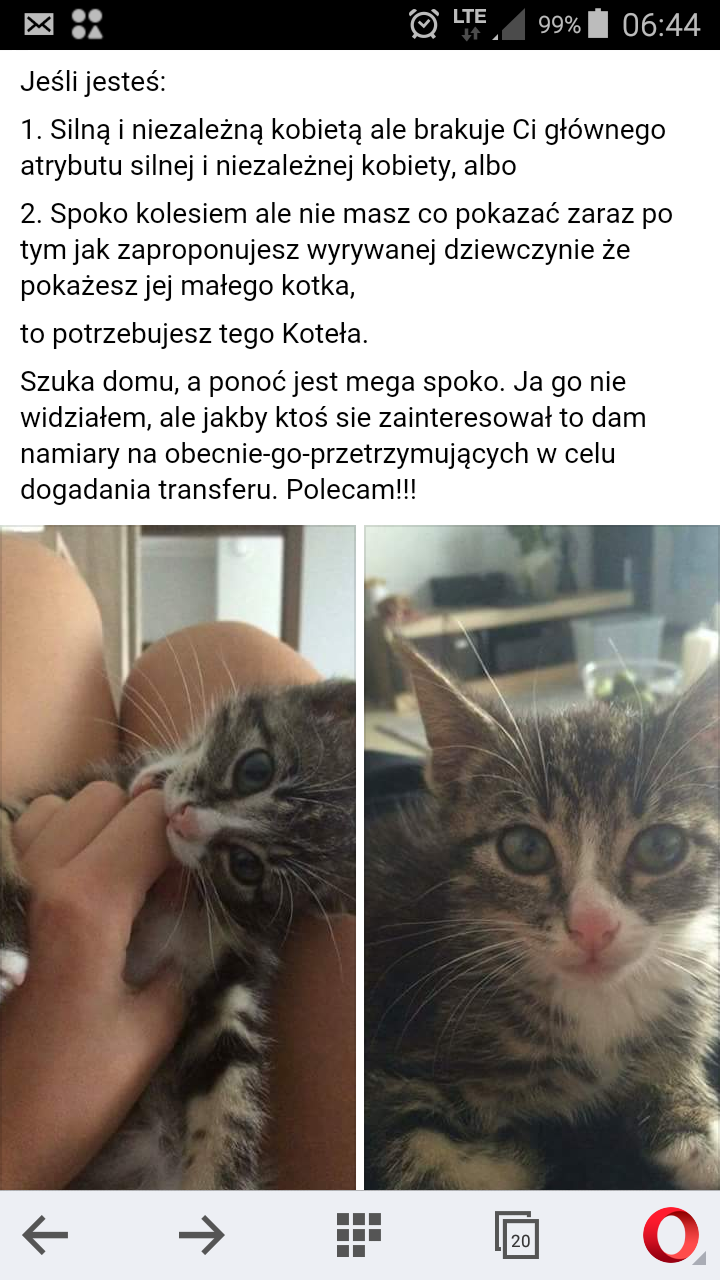Tap the 06:44 clock in status bar
Viewport: 720px width, 1280px height.
661,25
